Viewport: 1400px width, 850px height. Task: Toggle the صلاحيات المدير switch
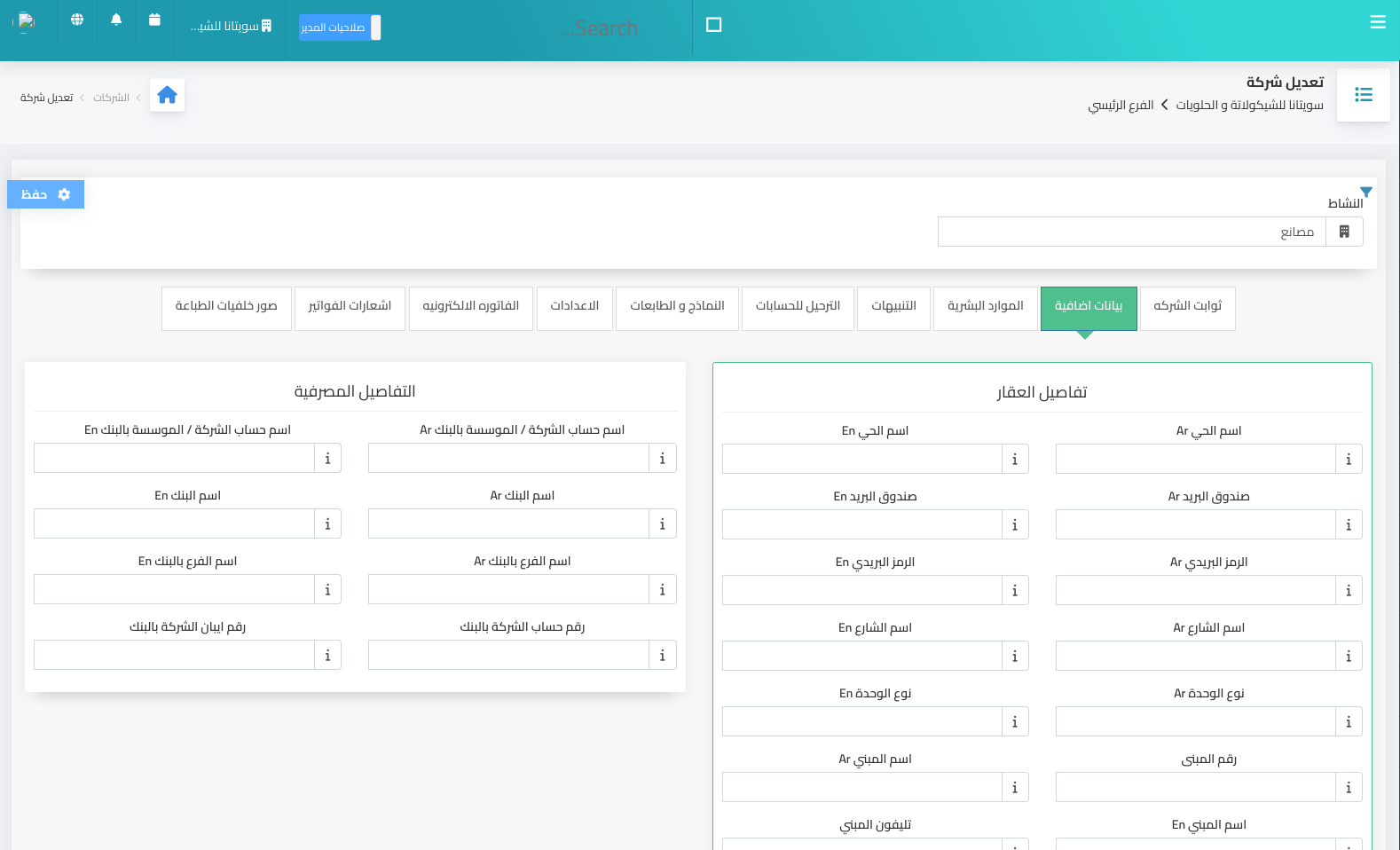[x=340, y=28]
